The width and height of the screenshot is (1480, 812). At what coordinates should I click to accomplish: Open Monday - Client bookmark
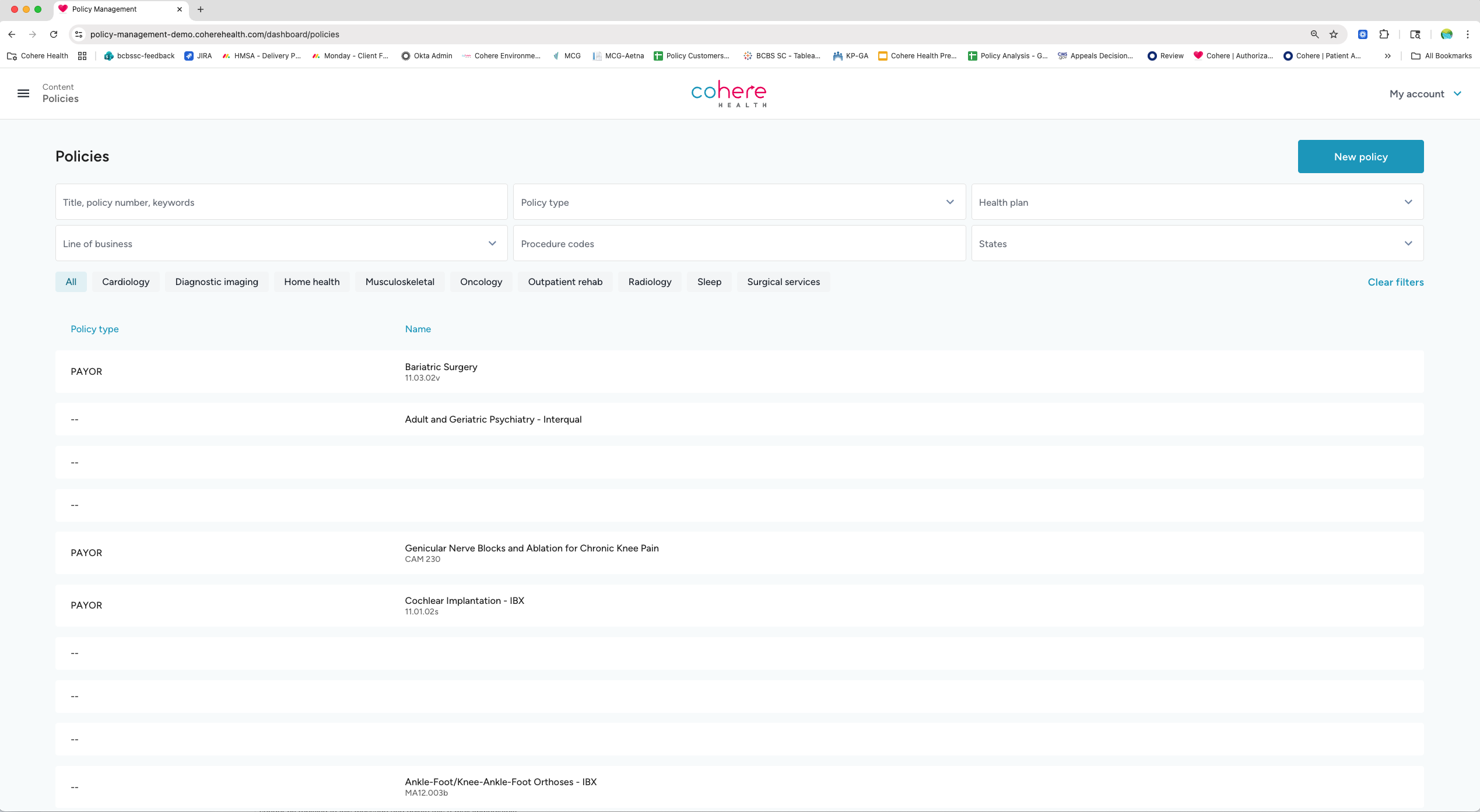pyautogui.click(x=350, y=56)
